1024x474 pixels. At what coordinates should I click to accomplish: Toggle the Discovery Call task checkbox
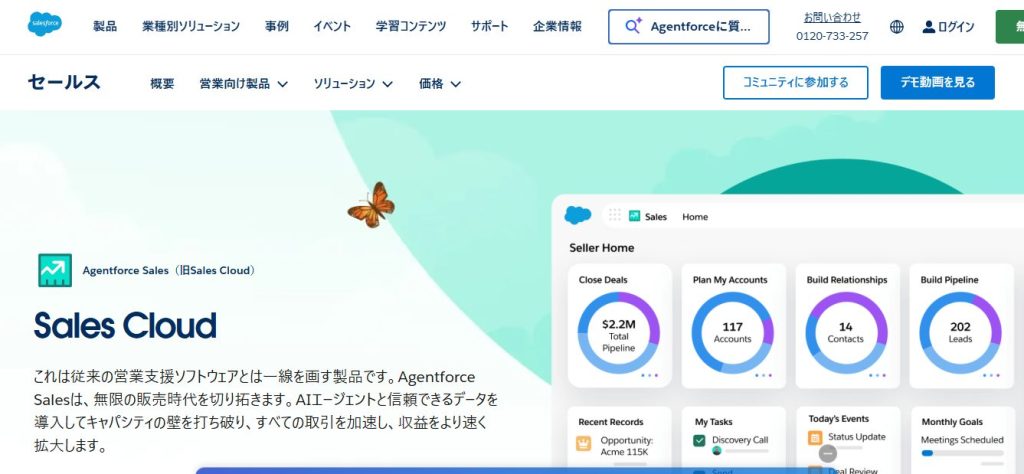[699, 441]
